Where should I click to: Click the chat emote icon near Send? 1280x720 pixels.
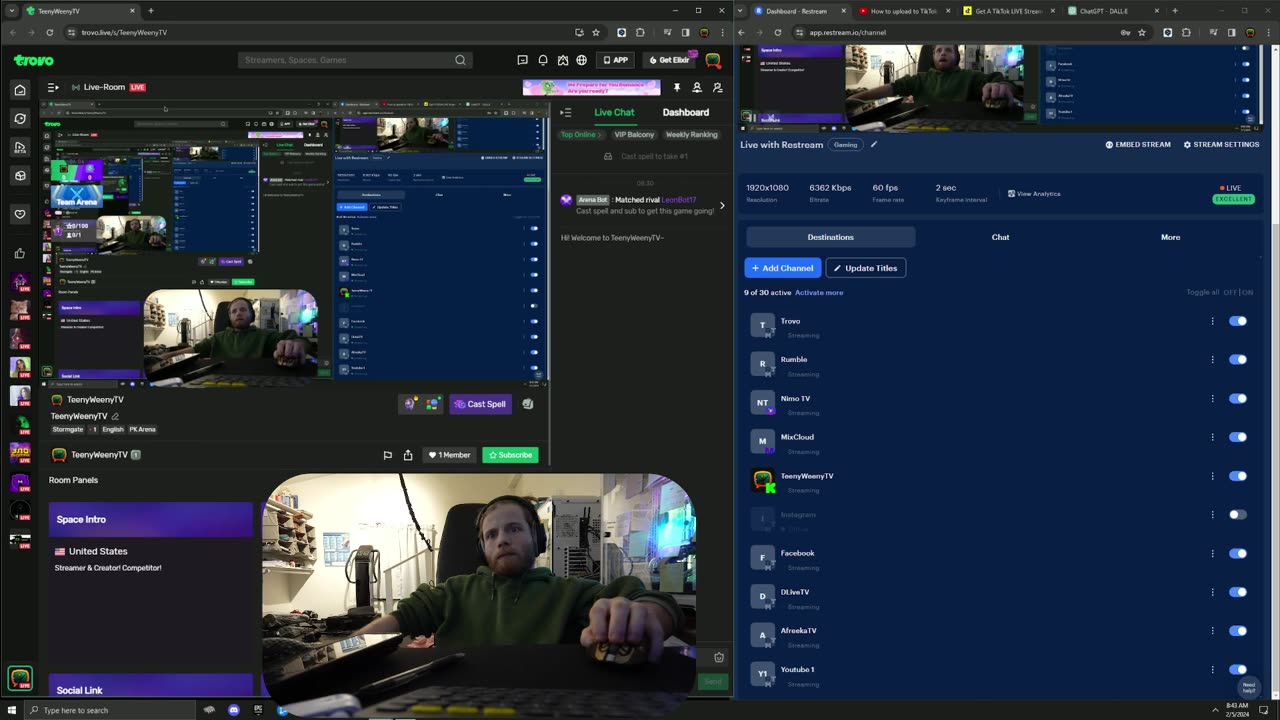(719, 657)
